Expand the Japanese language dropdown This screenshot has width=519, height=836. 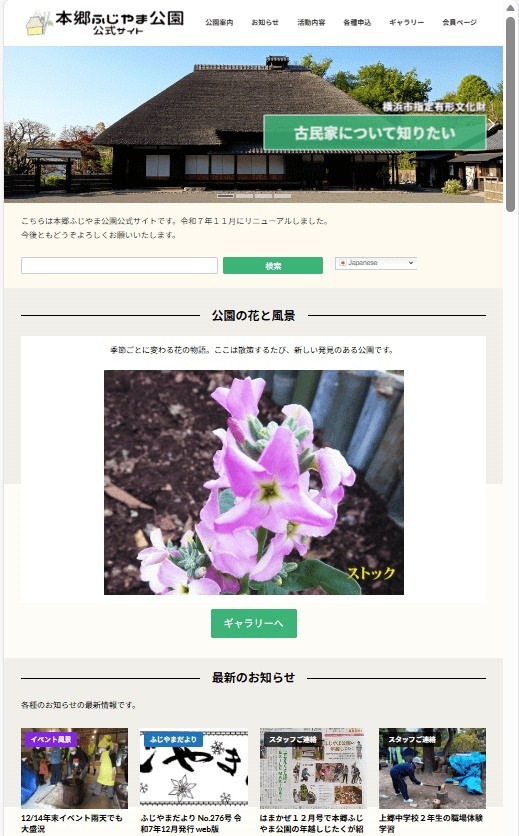pos(376,263)
